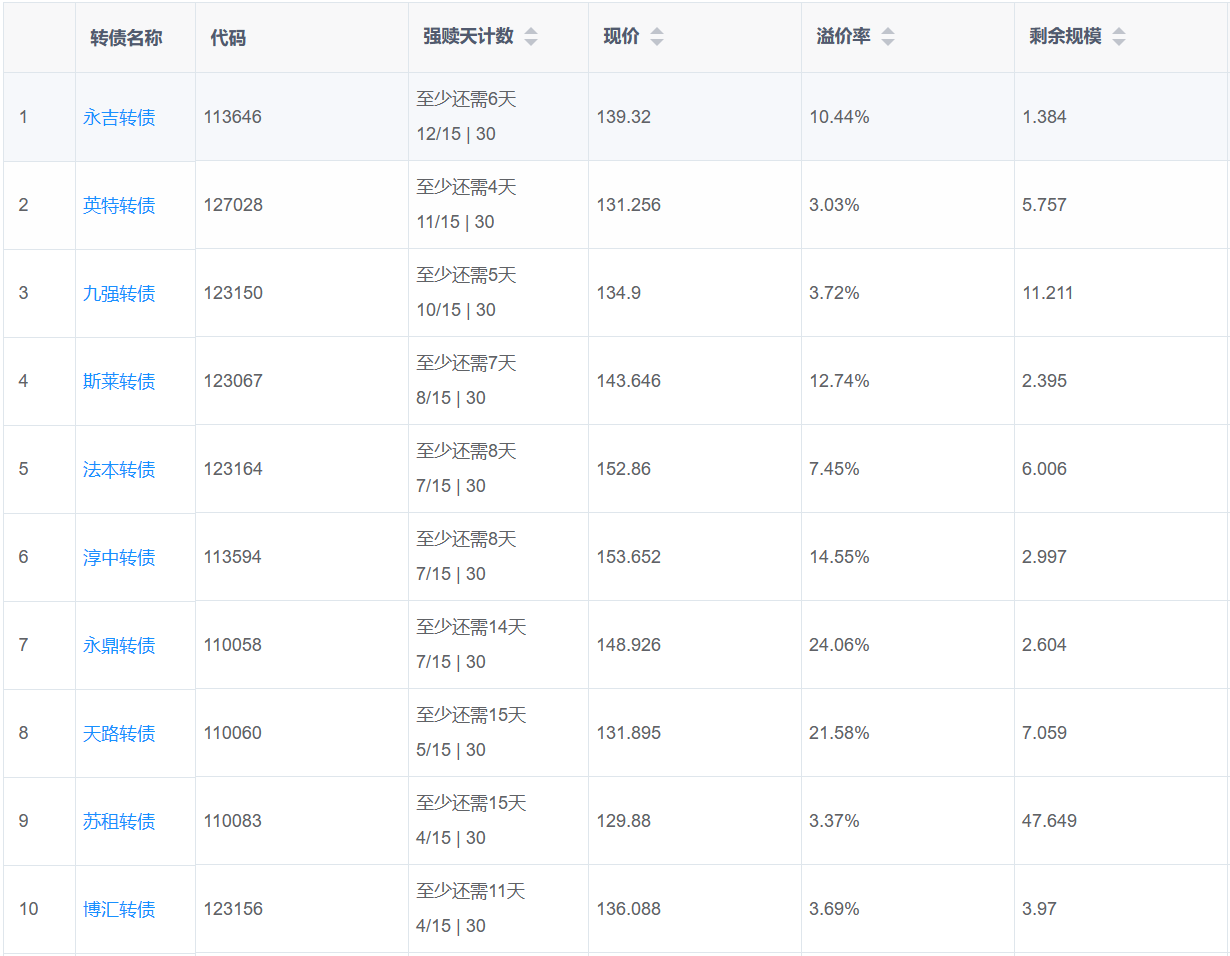Sort table by 剩余规模 sort icon
1230x956 pixels.
(x=1118, y=37)
